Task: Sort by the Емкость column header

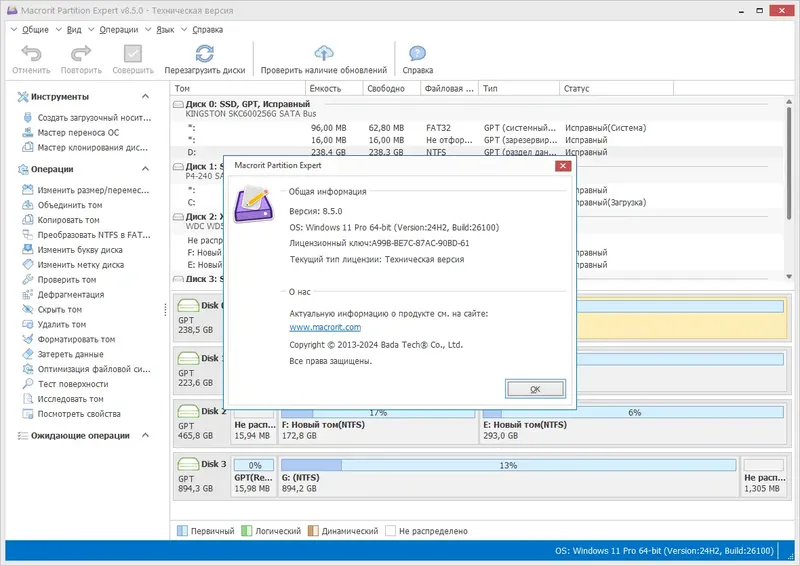Action: coord(334,88)
